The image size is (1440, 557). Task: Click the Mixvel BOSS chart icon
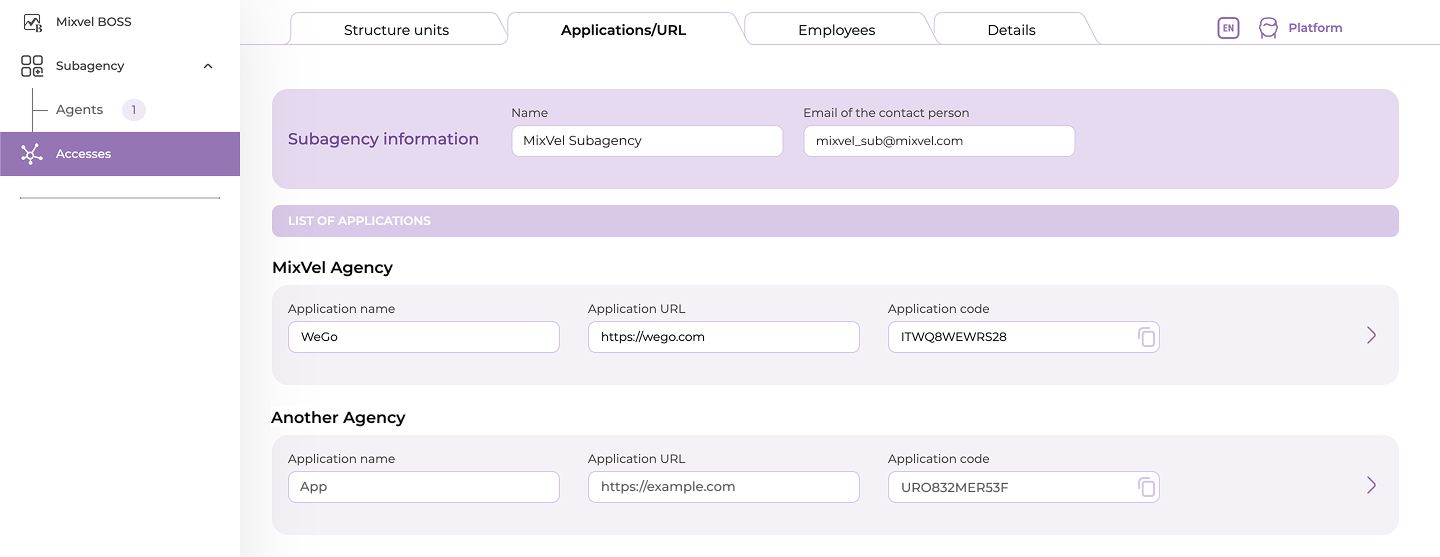pyautogui.click(x=32, y=22)
